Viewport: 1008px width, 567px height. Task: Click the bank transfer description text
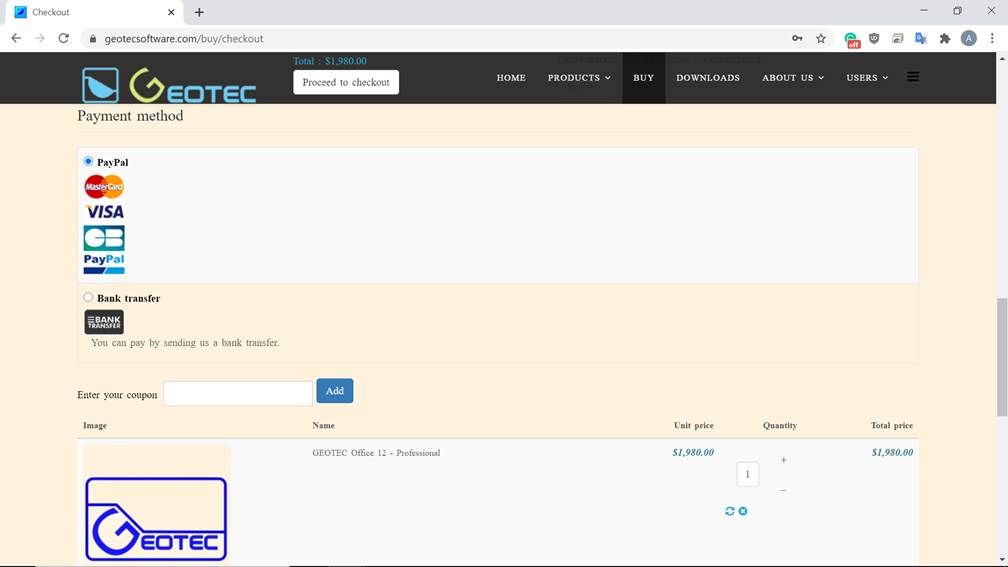(185, 343)
